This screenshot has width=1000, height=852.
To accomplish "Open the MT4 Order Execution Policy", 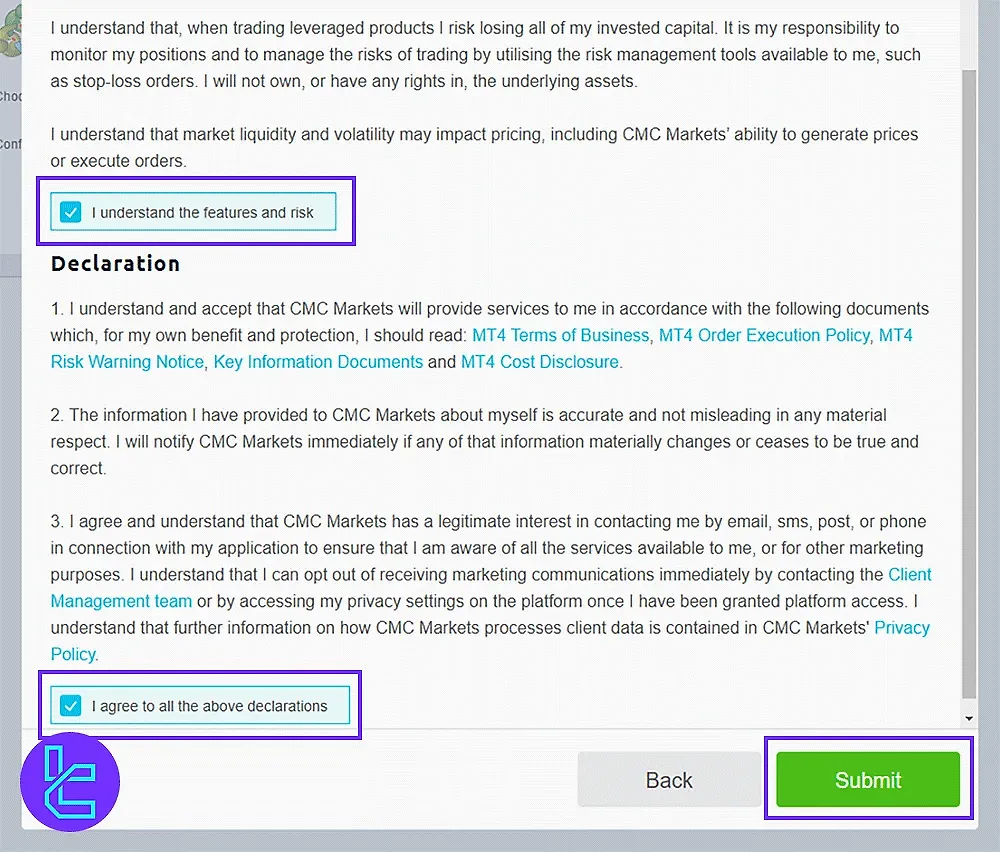I will 764,335.
